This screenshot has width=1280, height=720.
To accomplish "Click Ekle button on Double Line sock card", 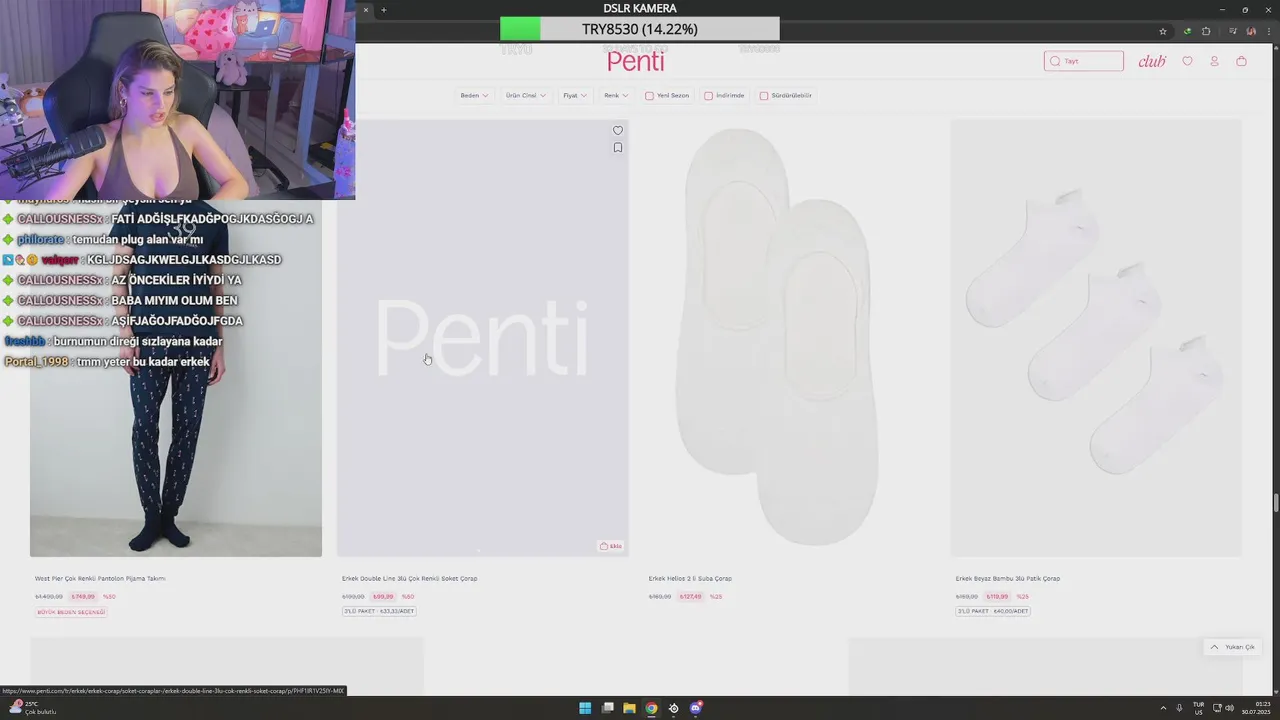I will 611,546.
